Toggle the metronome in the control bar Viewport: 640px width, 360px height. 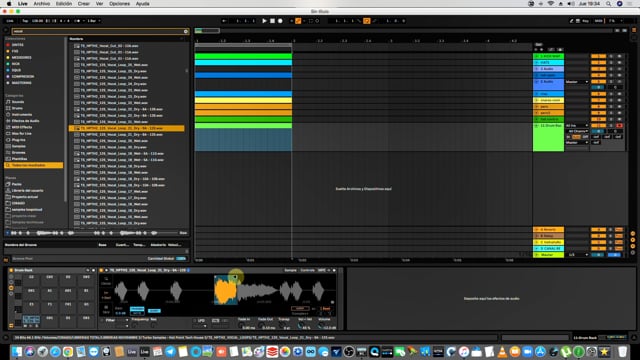(x=78, y=21)
